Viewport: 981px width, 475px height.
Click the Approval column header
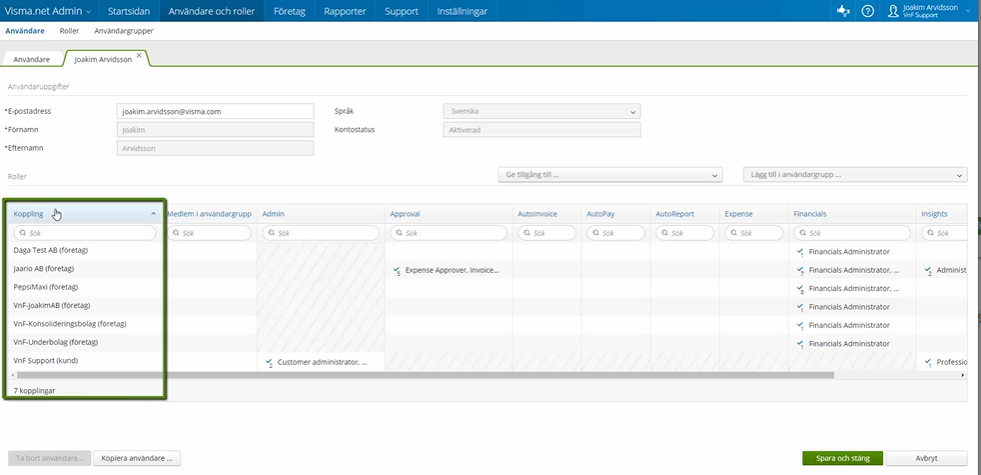click(449, 214)
